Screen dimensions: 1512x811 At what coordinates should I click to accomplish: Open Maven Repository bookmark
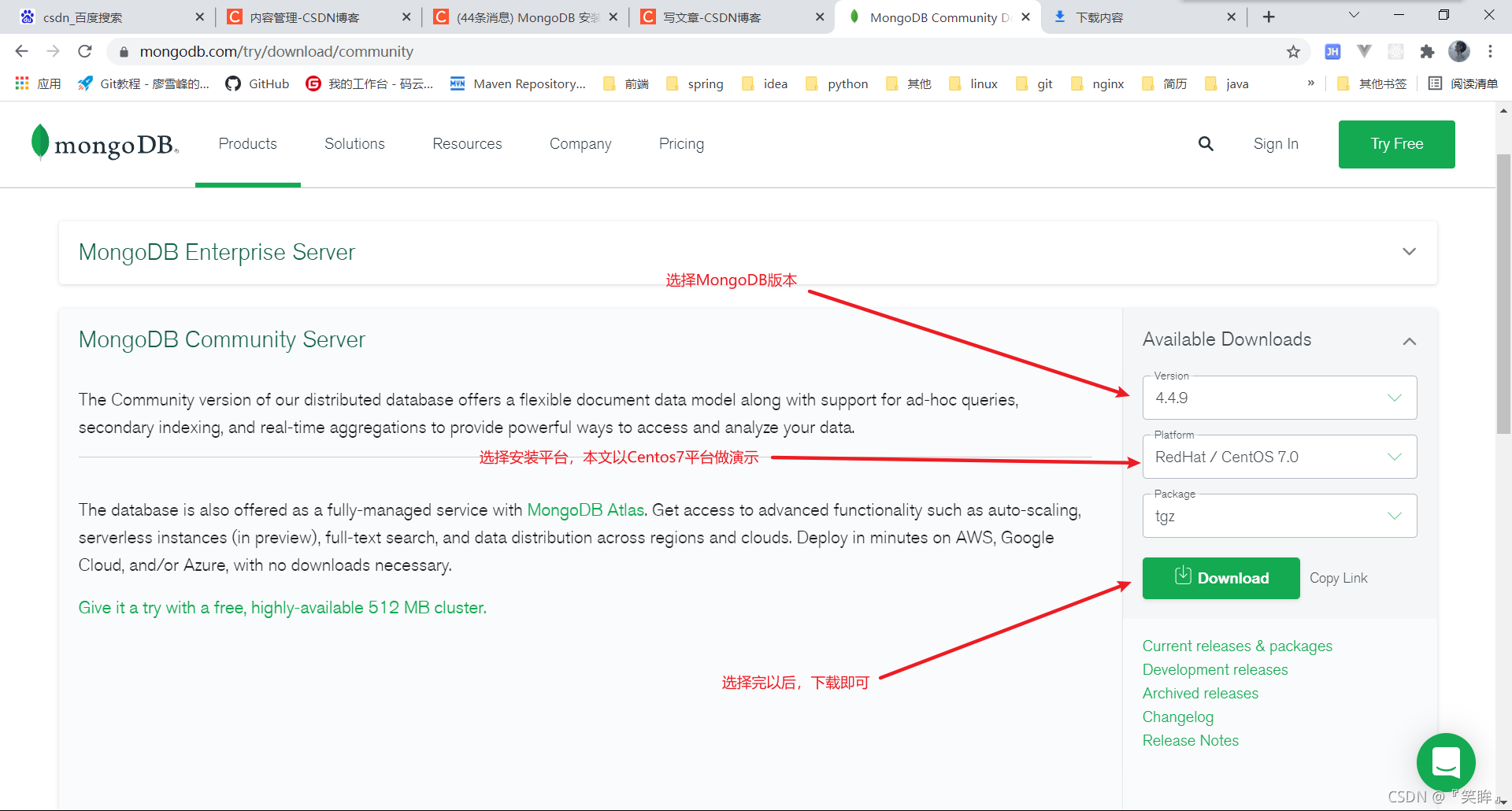point(517,83)
